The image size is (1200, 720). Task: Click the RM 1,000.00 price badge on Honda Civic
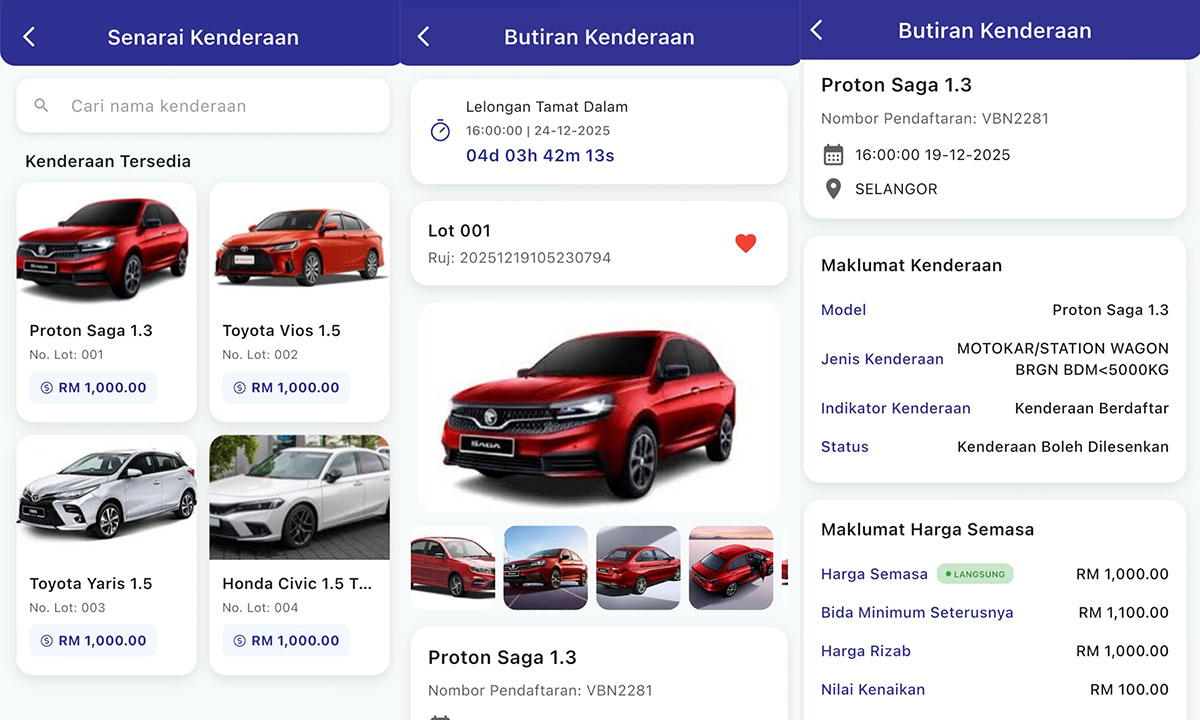(286, 640)
